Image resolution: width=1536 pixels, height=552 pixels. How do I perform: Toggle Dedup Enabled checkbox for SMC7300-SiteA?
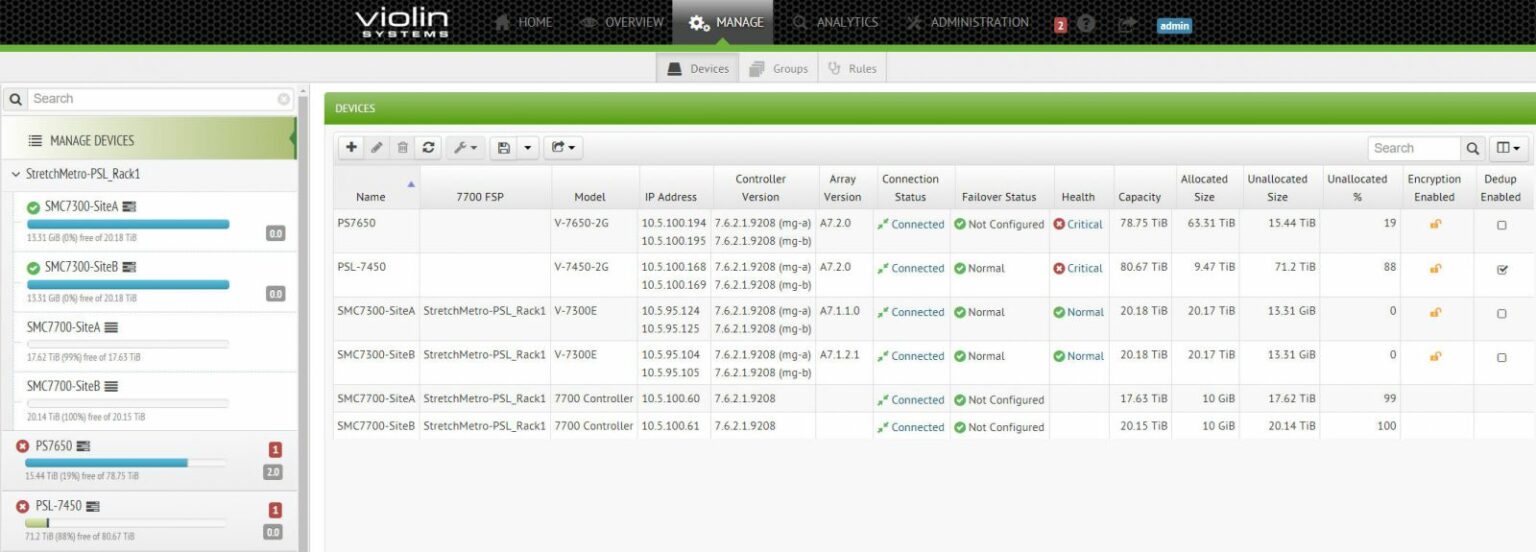tap(1501, 313)
